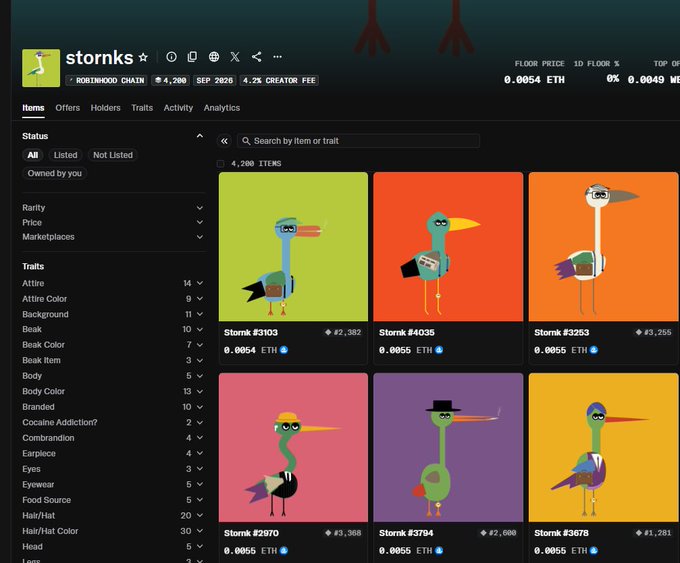Image resolution: width=680 pixels, height=563 pixels.
Task: Favorite the stornks collection with star icon
Action: tap(143, 57)
